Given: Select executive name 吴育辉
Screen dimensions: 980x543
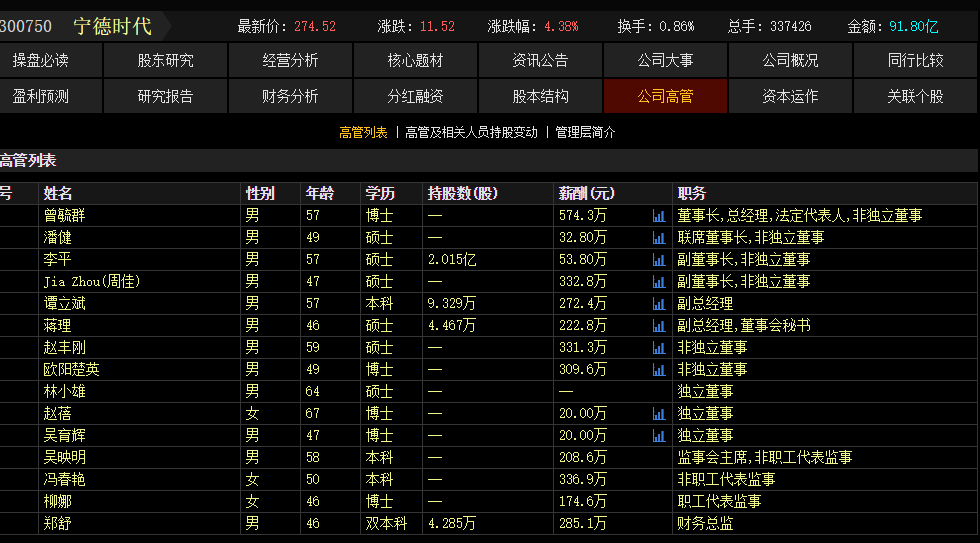Looking at the screenshot, I should [64, 436].
